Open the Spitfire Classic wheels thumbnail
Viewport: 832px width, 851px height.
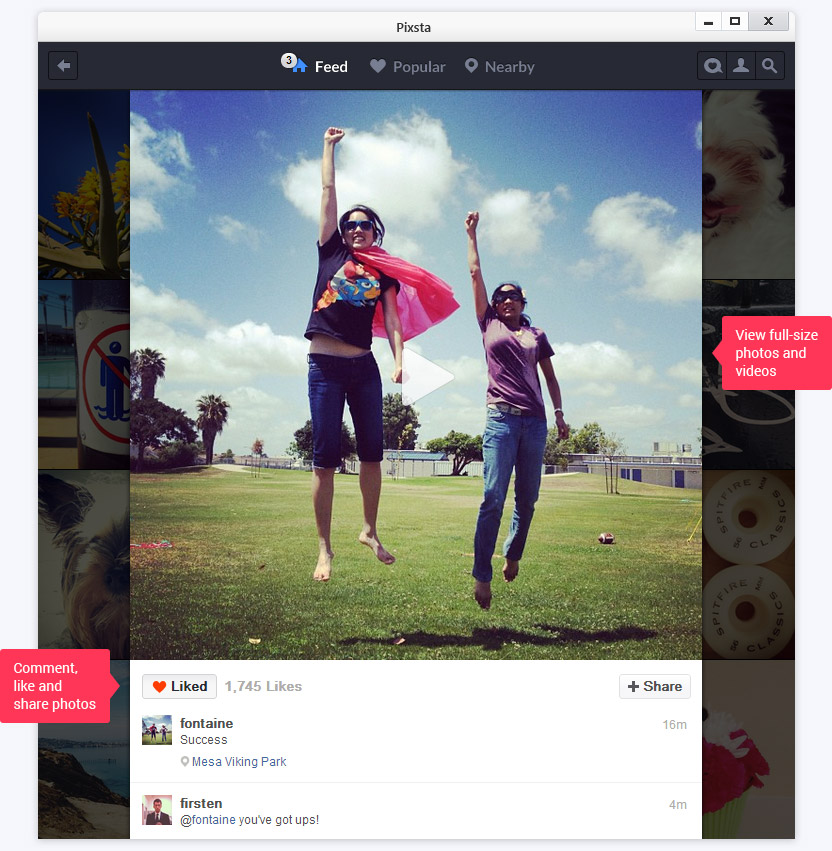click(748, 564)
